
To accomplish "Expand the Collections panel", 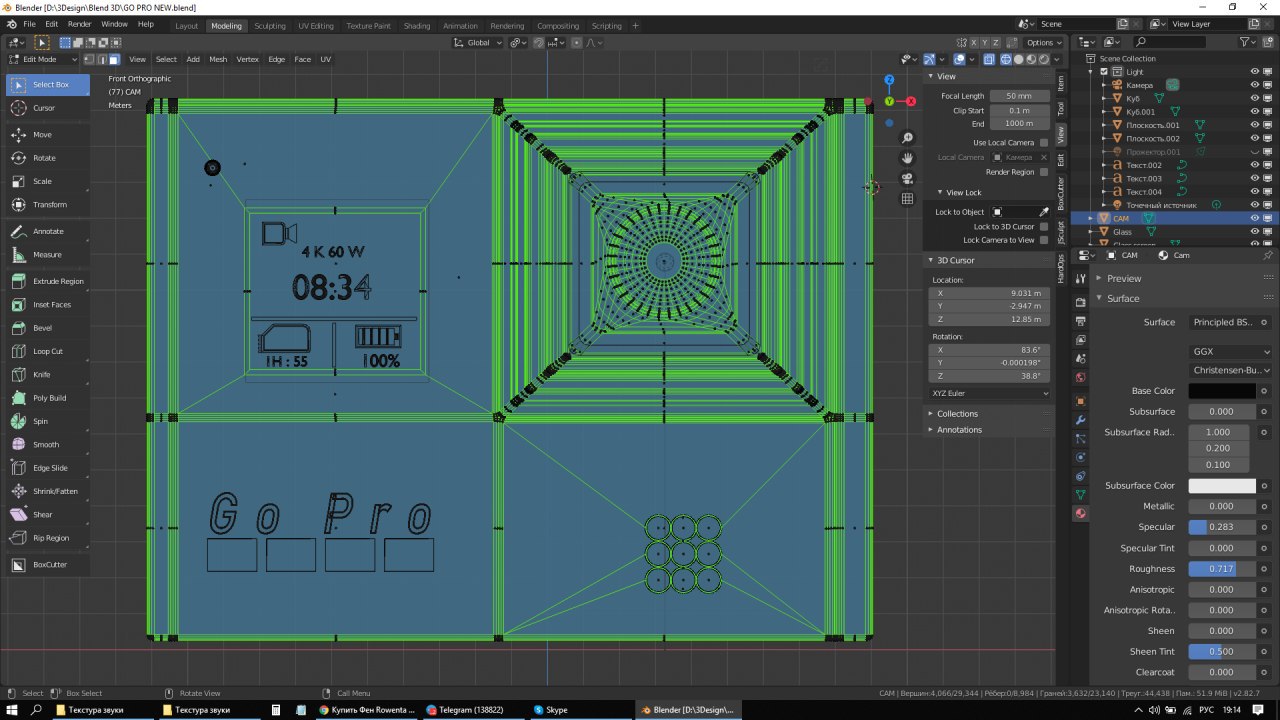I will 957,413.
